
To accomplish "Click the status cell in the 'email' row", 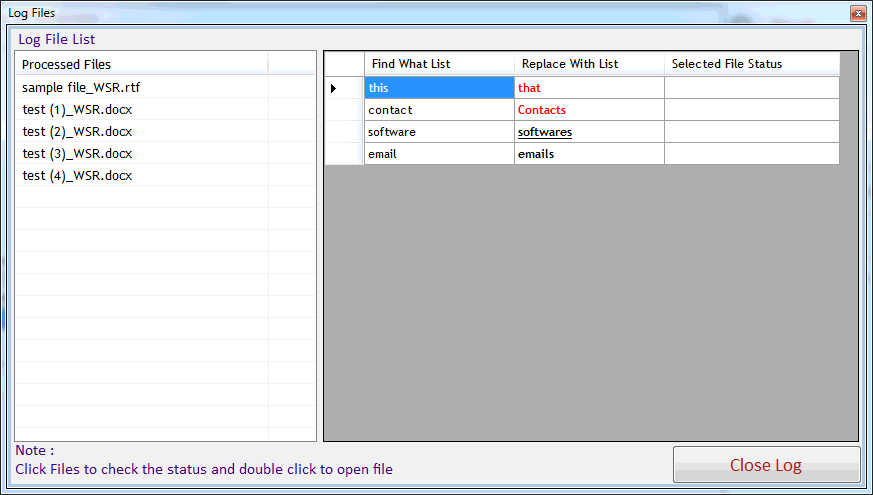I will pyautogui.click(x=752, y=154).
